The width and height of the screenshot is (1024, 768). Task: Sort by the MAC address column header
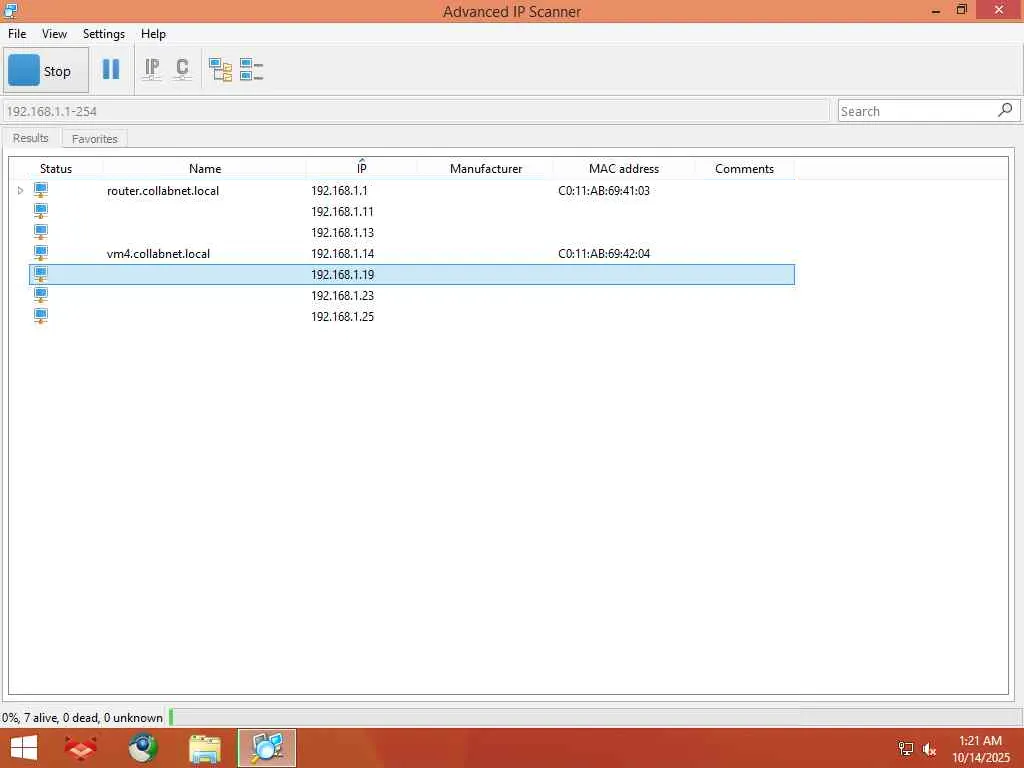tap(624, 168)
